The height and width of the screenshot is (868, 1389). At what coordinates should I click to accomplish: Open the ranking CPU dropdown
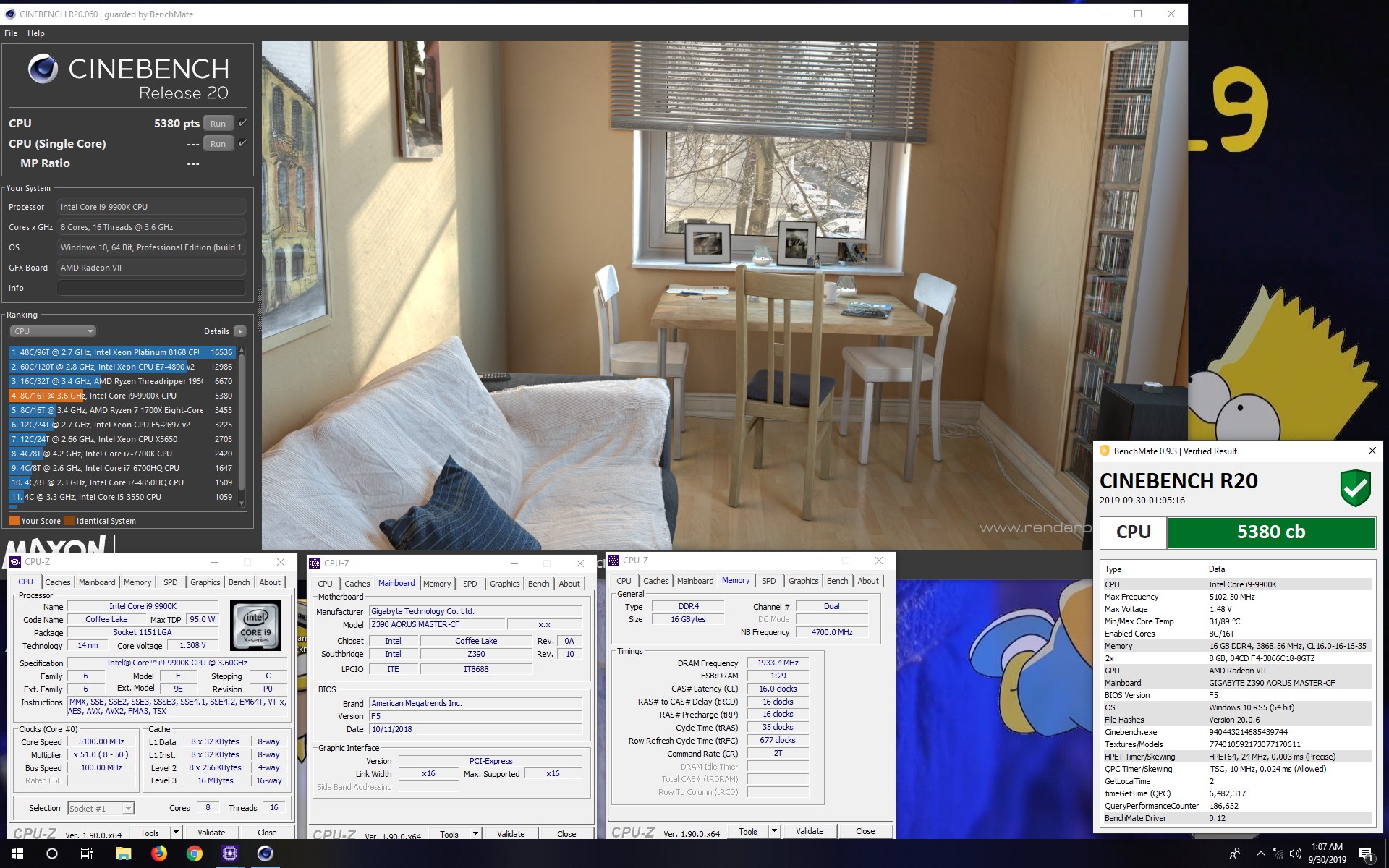tap(53, 331)
